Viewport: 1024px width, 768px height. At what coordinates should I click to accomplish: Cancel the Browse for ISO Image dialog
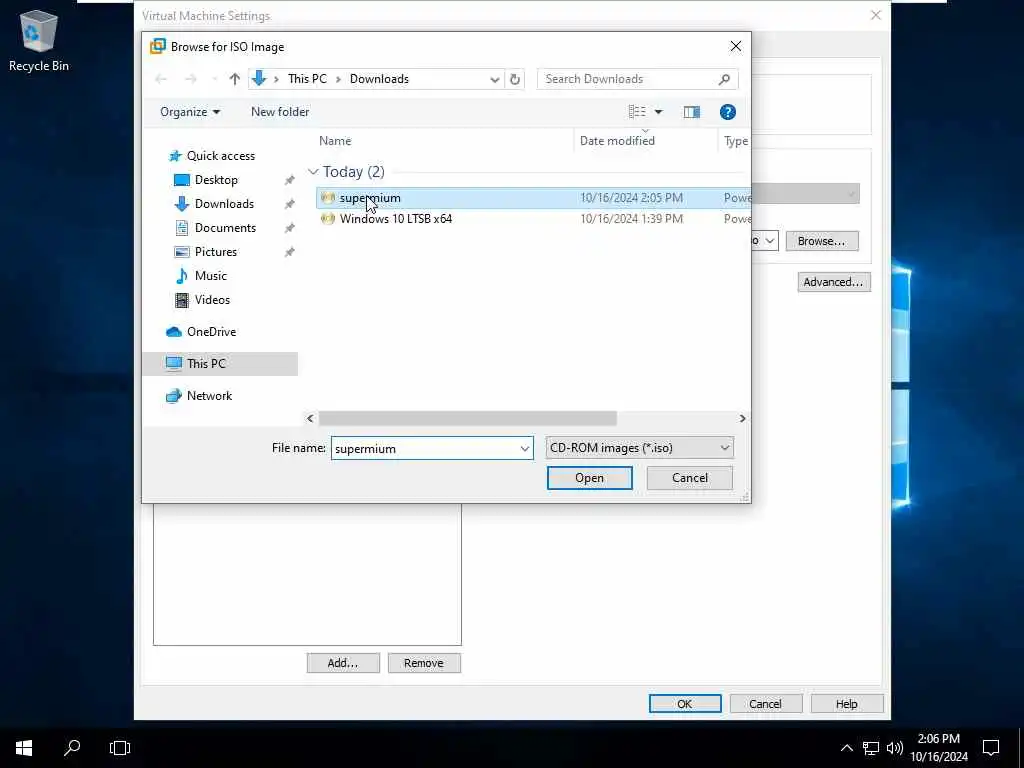click(690, 478)
